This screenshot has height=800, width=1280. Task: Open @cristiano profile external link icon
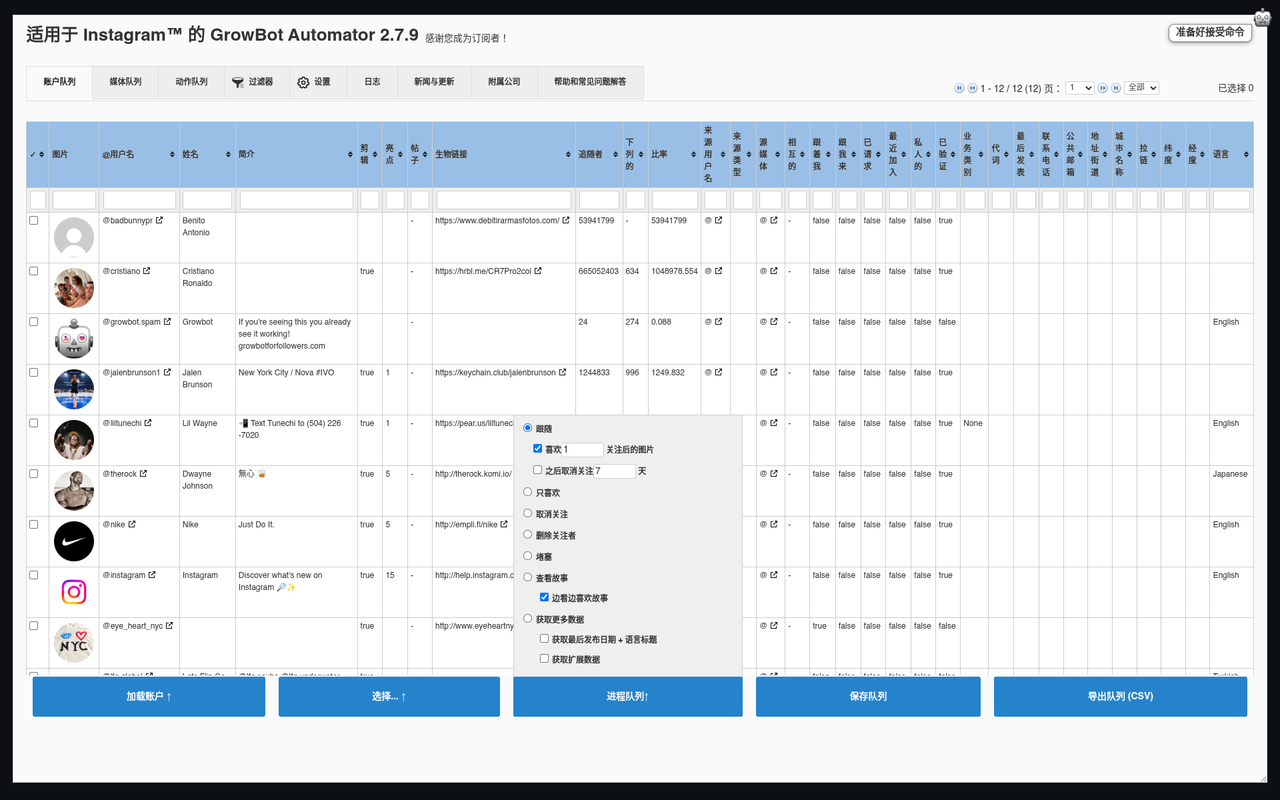pos(147,271)
